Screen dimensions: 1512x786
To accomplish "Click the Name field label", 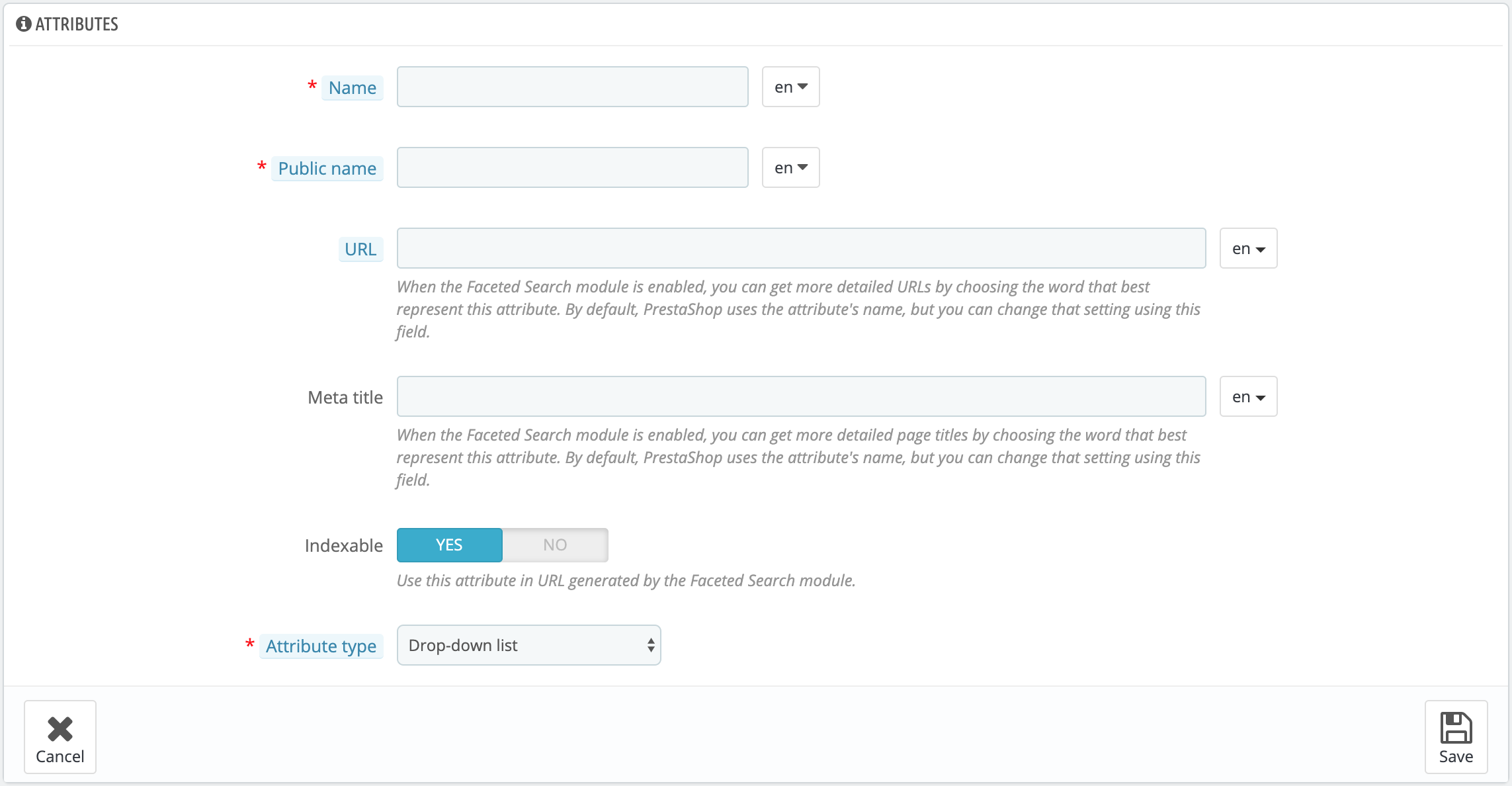I will click(x=352, y=88).
